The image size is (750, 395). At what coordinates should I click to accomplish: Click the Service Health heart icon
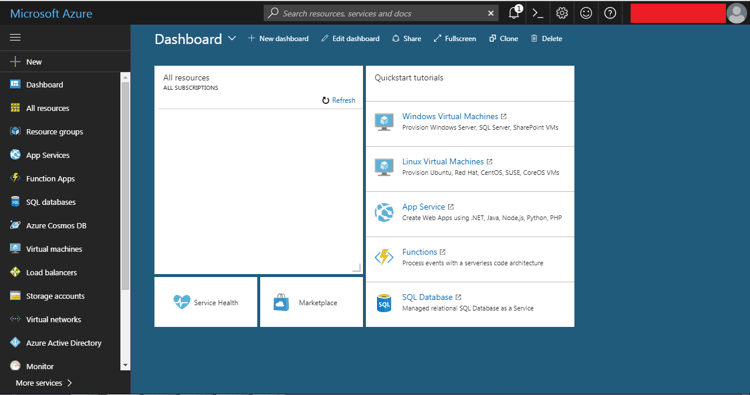[x=182, y=302]
